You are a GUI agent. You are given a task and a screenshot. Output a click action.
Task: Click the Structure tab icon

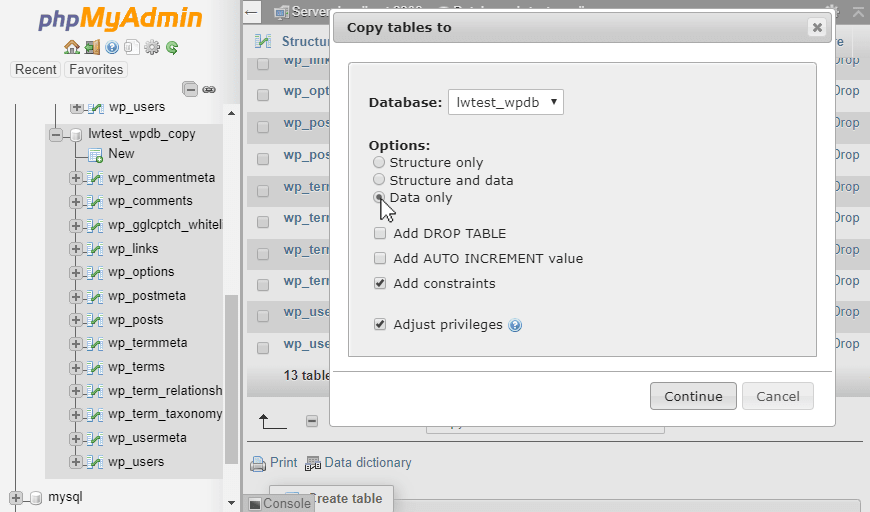[x=263, y=41]
